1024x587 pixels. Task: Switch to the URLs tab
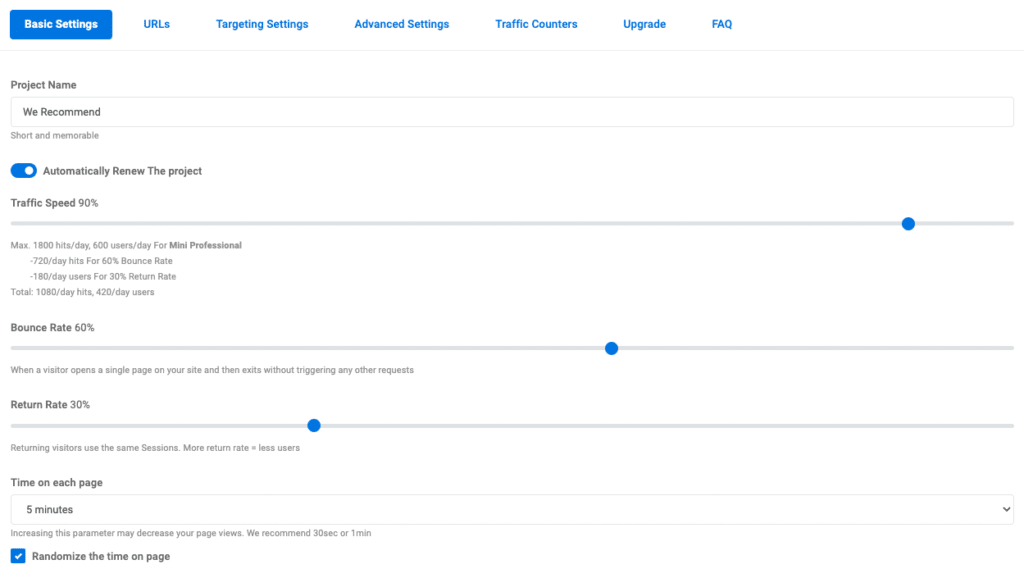pos(157,24)
